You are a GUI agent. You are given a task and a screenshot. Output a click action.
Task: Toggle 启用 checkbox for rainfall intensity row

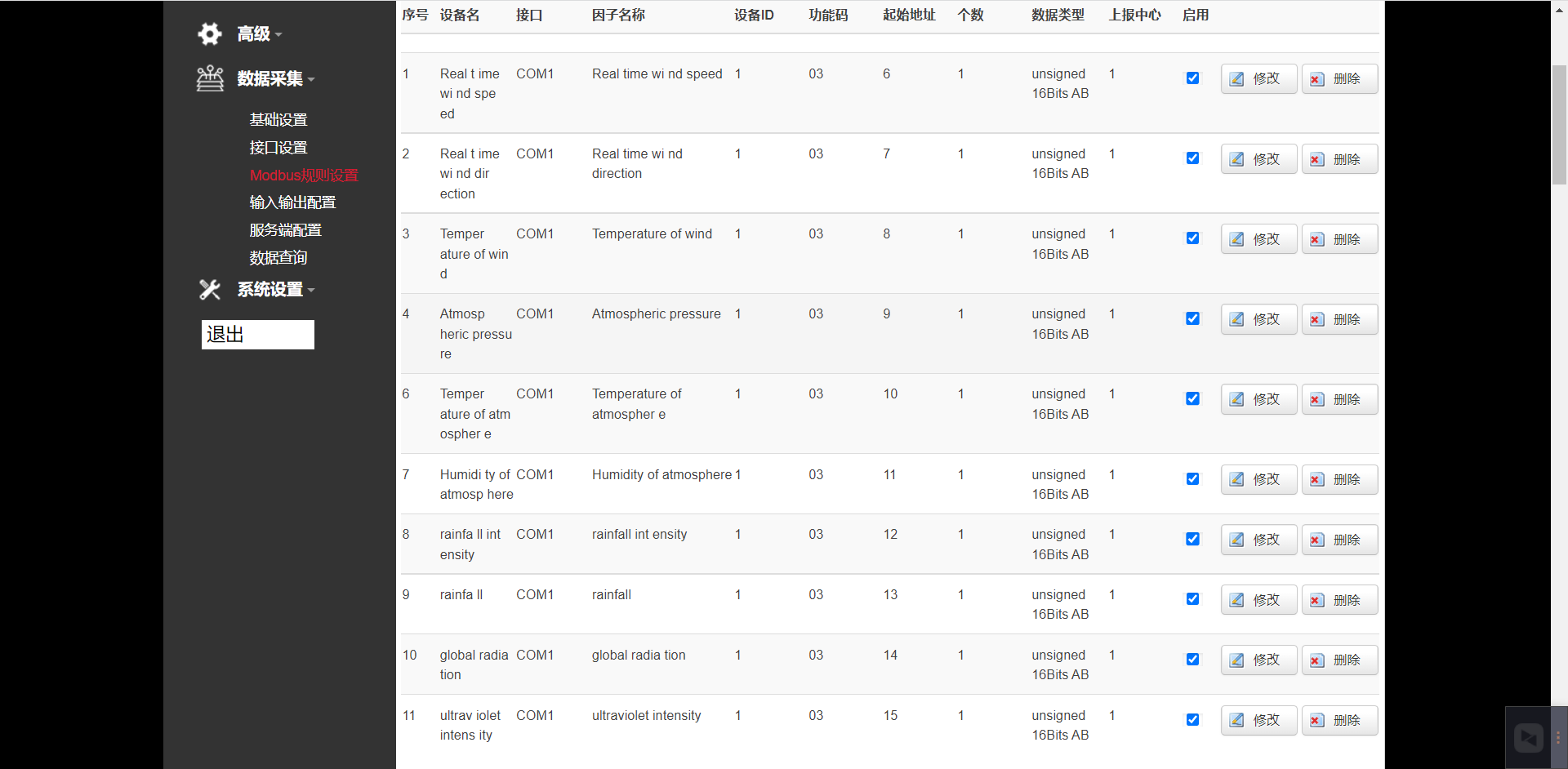point(1192,539)
